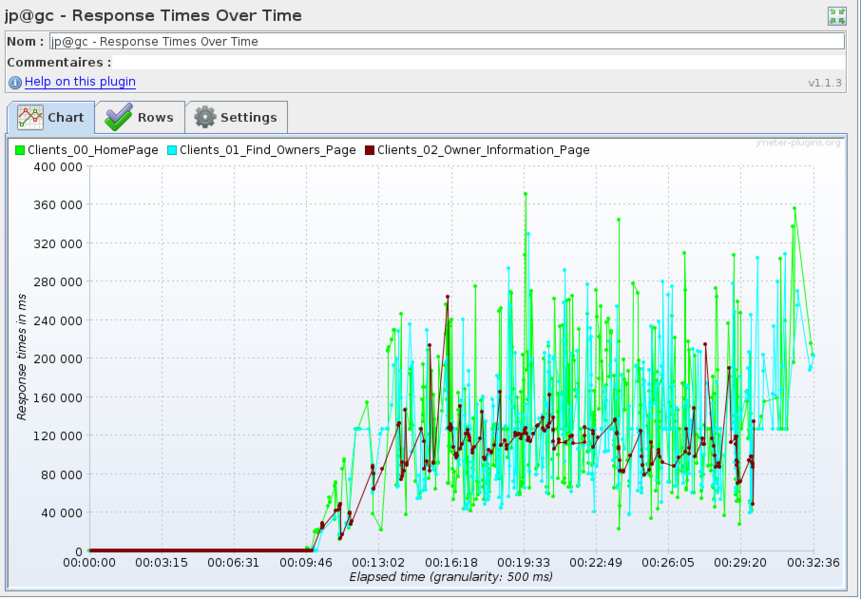Click the 00:16:18 mark on the time axis
The image size is (861, 599).
click(452, 563)
